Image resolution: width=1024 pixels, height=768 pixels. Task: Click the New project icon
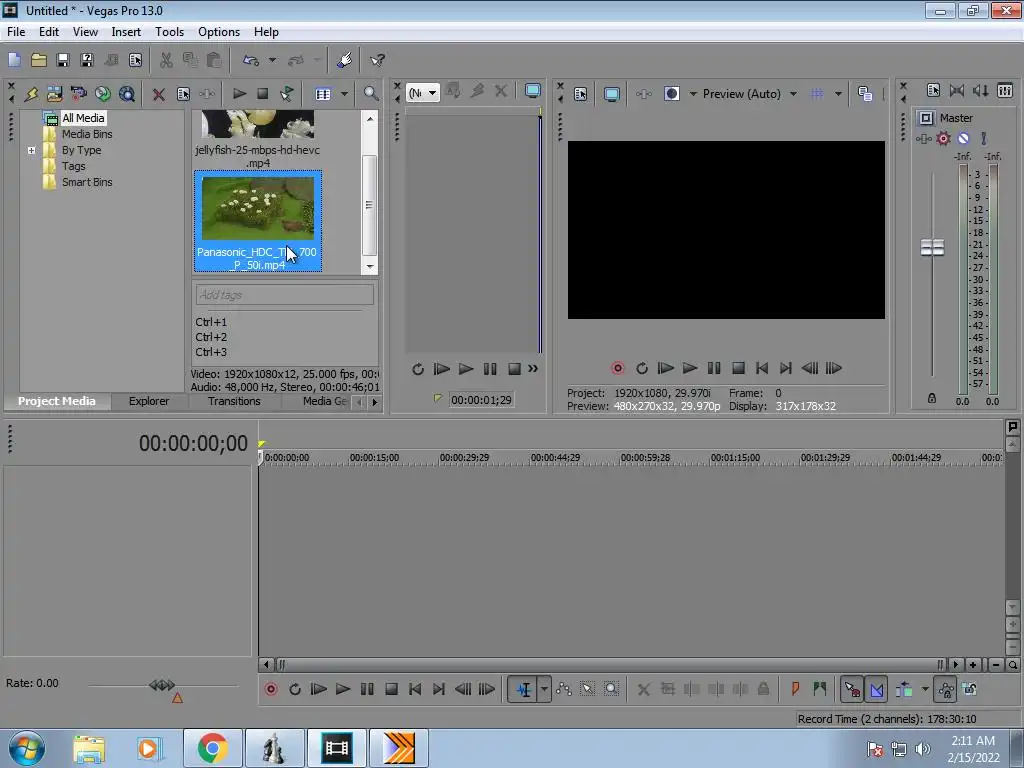(14, 60)
